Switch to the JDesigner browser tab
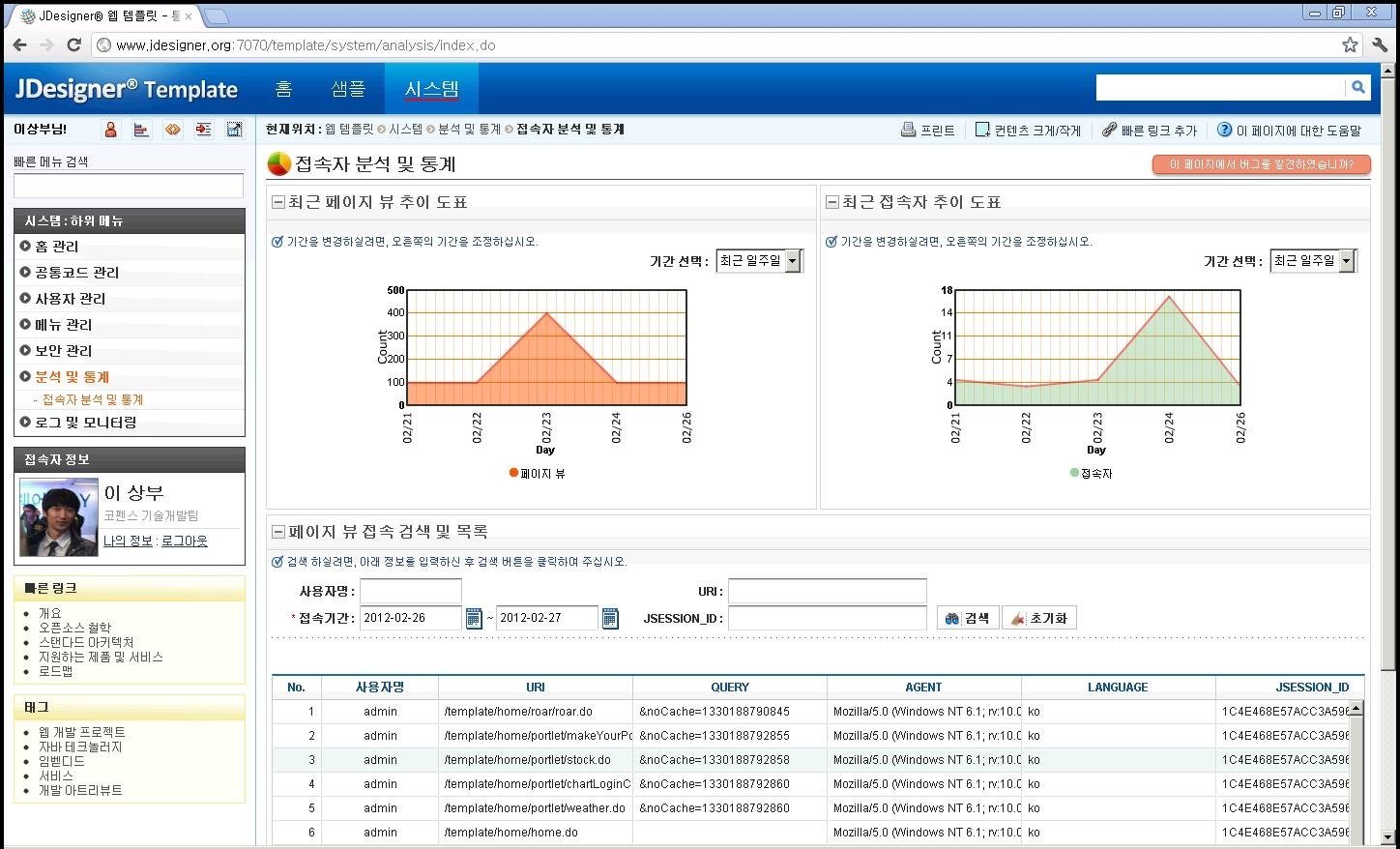Image resolution: width=1400 pixels, height=849 pixels. click(x=106, y=15)
